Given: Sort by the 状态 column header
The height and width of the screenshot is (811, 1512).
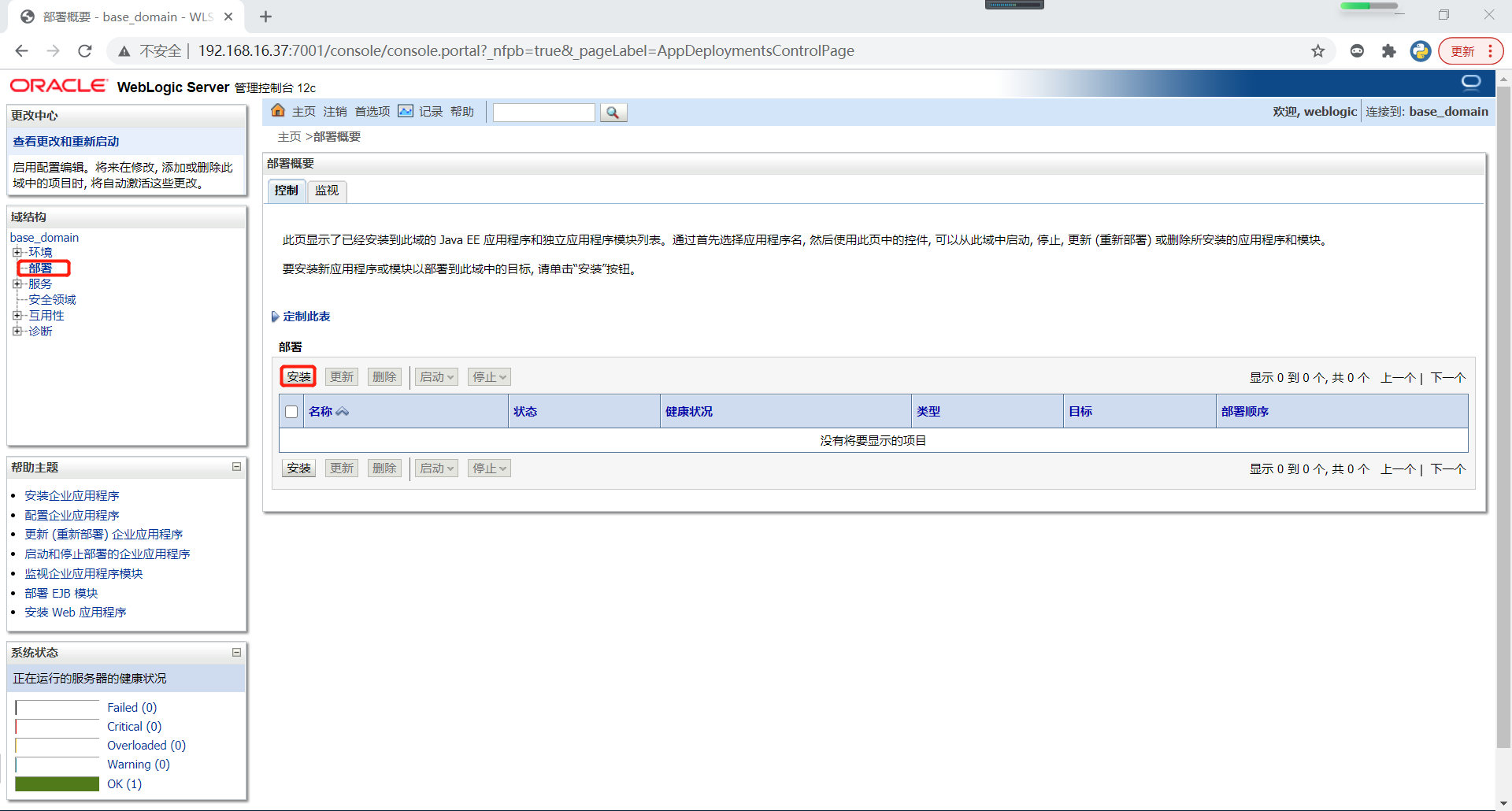Looking at the screenshot, I should coord(525,412).
